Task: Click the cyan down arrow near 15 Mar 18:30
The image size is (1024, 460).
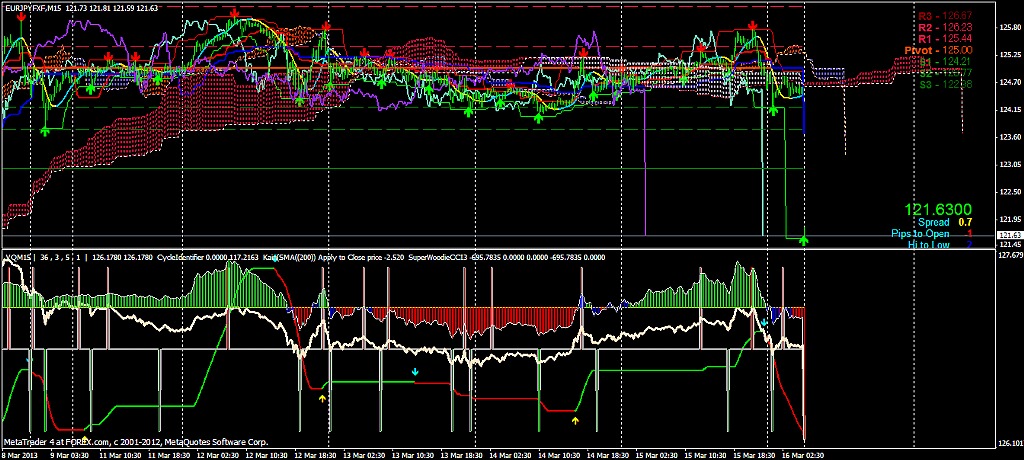Action: pyautogui.click(x=763, y=323)
